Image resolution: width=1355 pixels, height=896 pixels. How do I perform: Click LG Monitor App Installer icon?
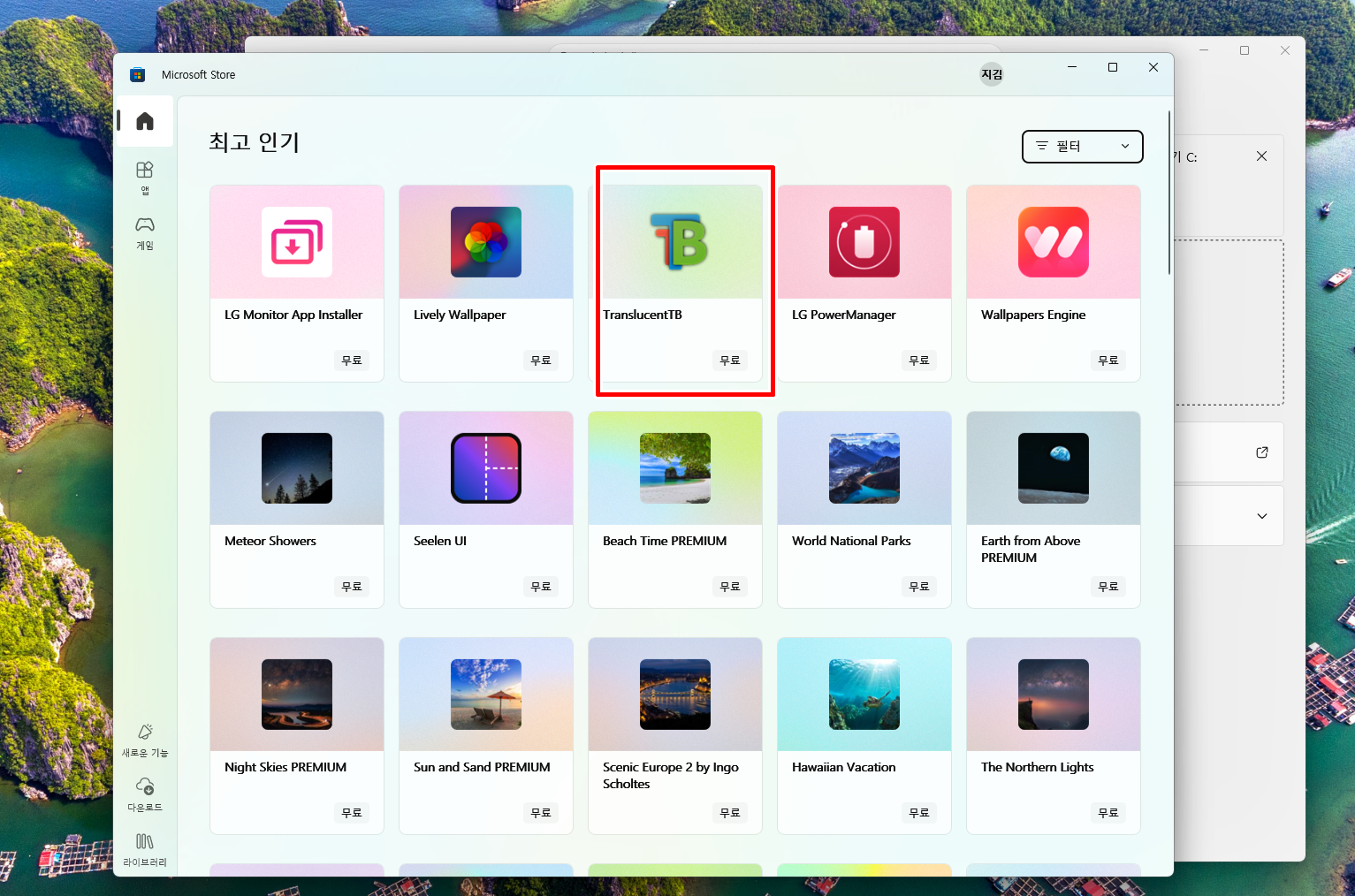(x=297, y=242)
